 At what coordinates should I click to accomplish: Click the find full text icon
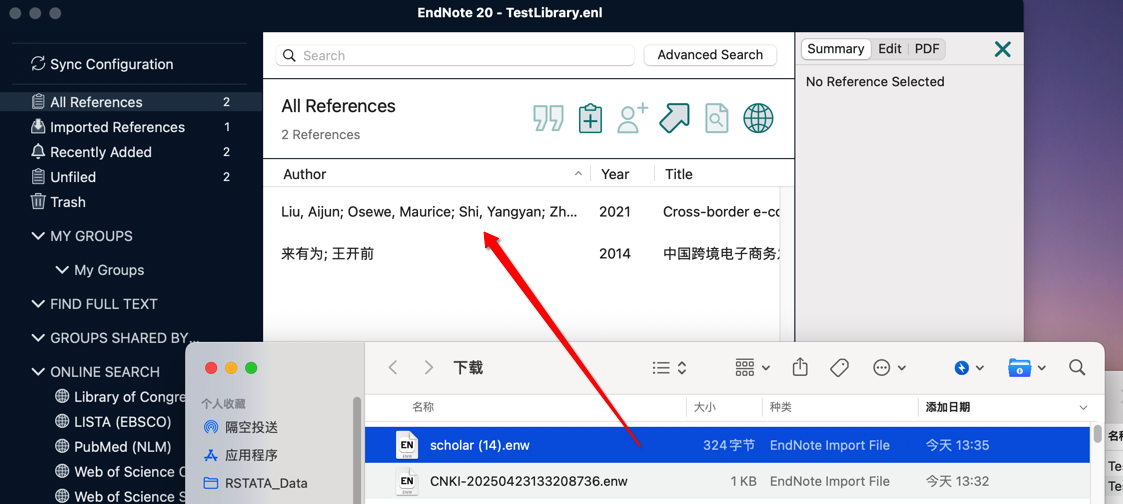click(716, 118)
